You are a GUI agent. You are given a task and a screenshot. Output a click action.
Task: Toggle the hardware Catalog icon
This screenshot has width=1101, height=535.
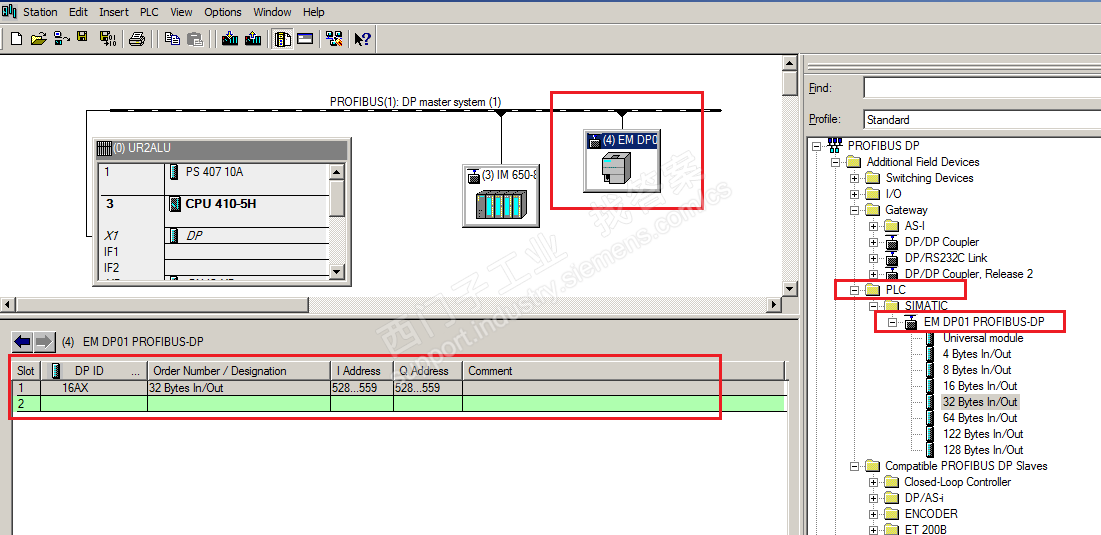pos(282,39)
